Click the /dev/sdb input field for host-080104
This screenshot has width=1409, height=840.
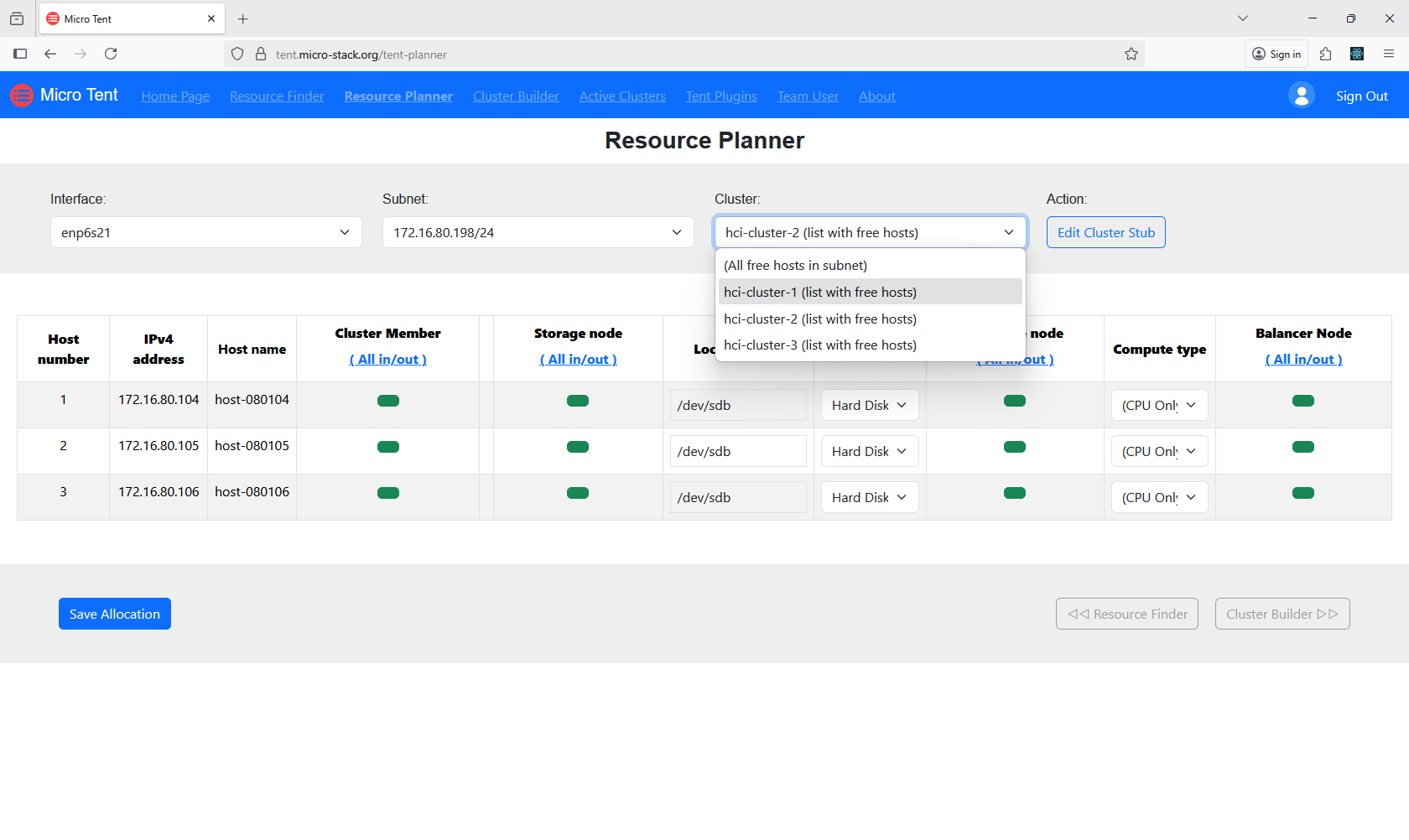click(x=738, y=404)
